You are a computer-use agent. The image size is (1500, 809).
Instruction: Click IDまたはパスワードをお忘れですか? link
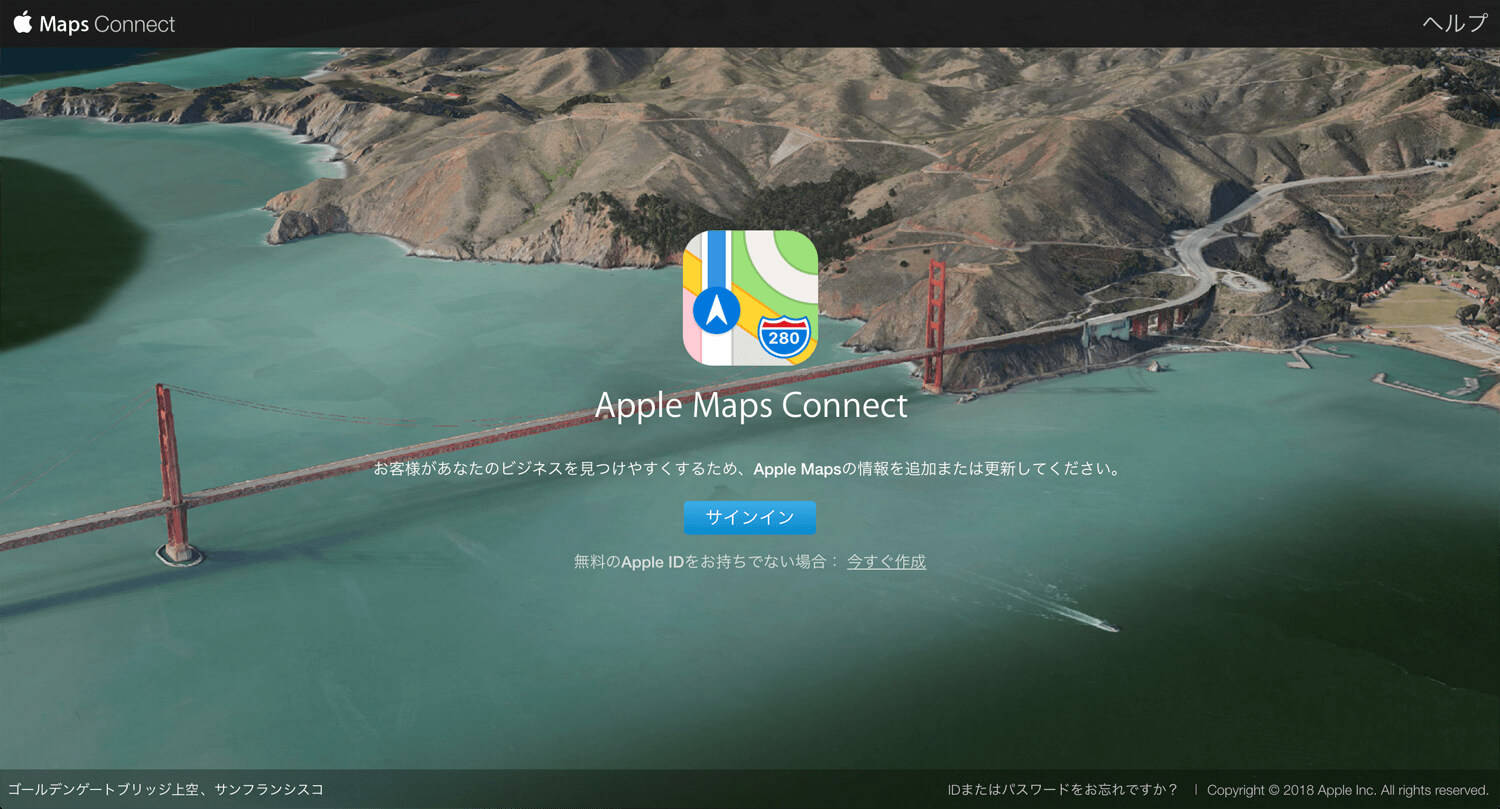coord(1063,790)
